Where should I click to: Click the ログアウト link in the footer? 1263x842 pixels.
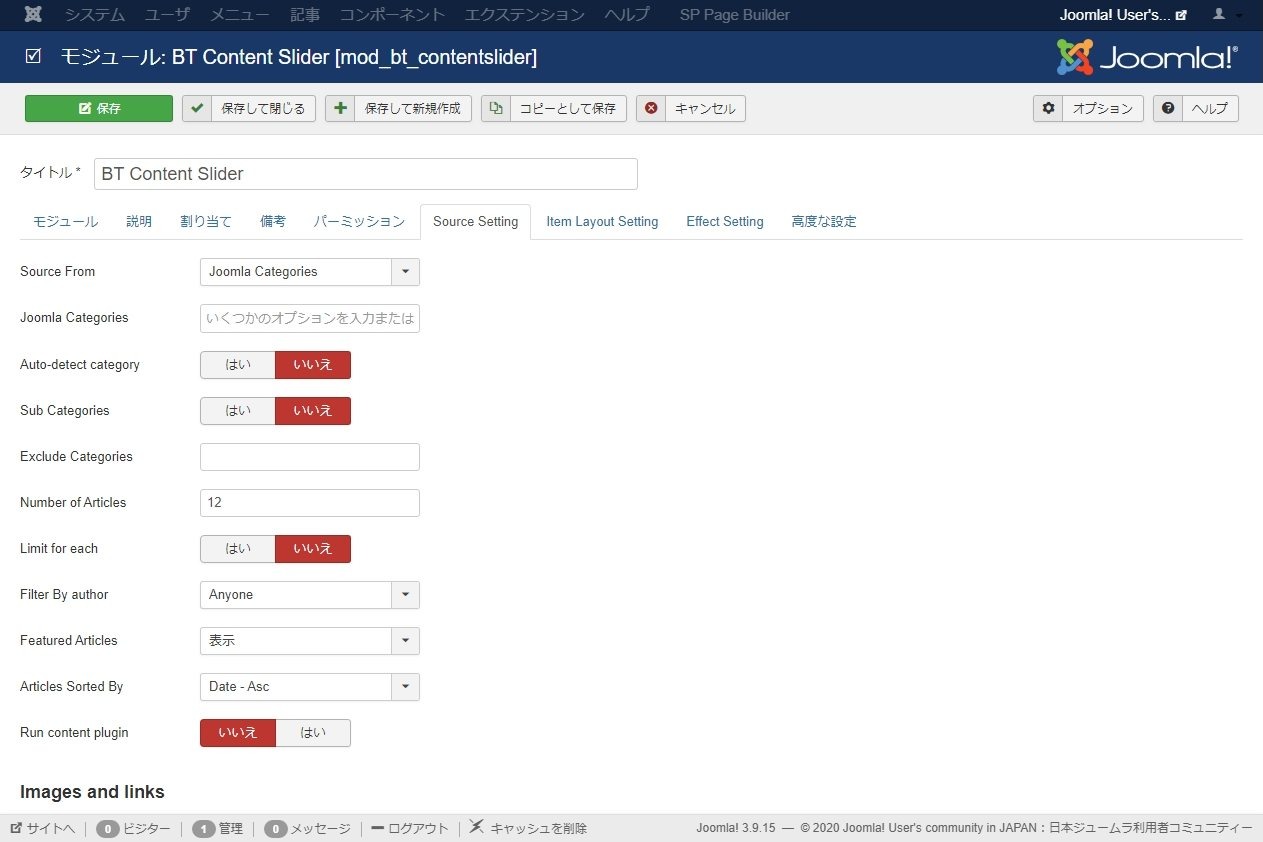tap(410, 829)
